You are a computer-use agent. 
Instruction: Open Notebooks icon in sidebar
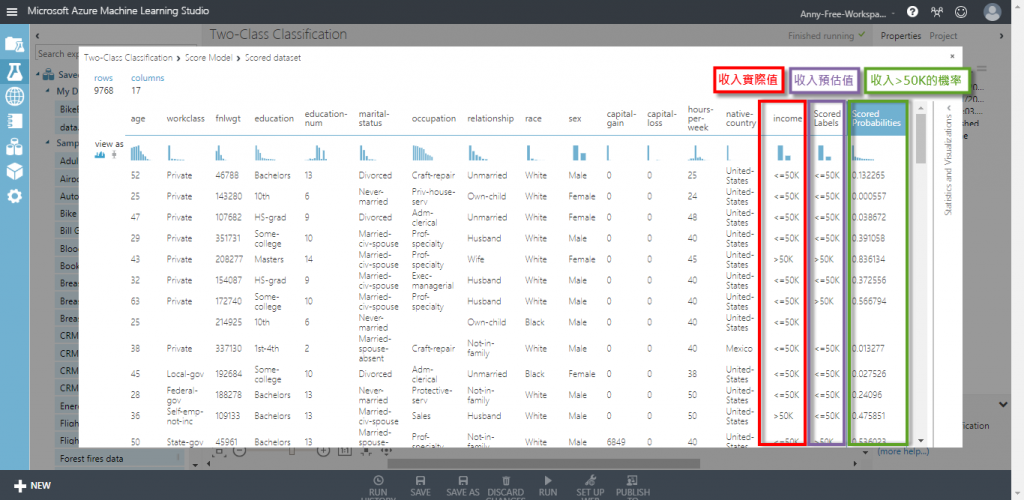click(x=14, y=121)
